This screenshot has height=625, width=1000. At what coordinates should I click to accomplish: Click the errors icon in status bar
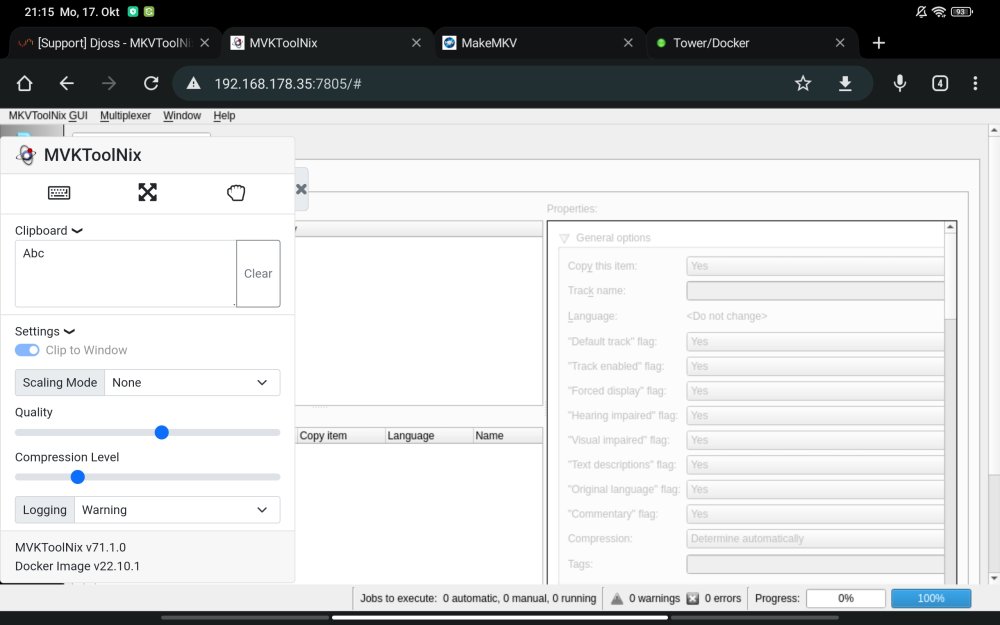click(x=693, y=598)
